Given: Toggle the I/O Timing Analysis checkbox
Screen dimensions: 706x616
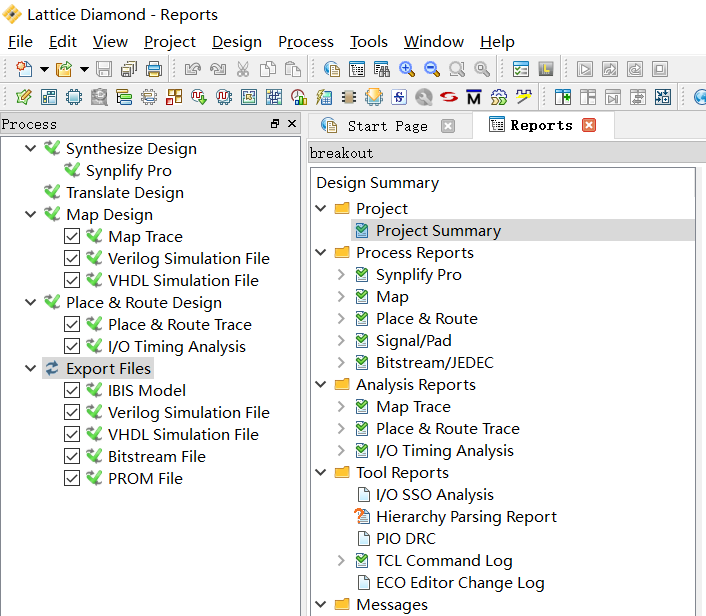Looking at the screenshot, I should click(72, 346).
